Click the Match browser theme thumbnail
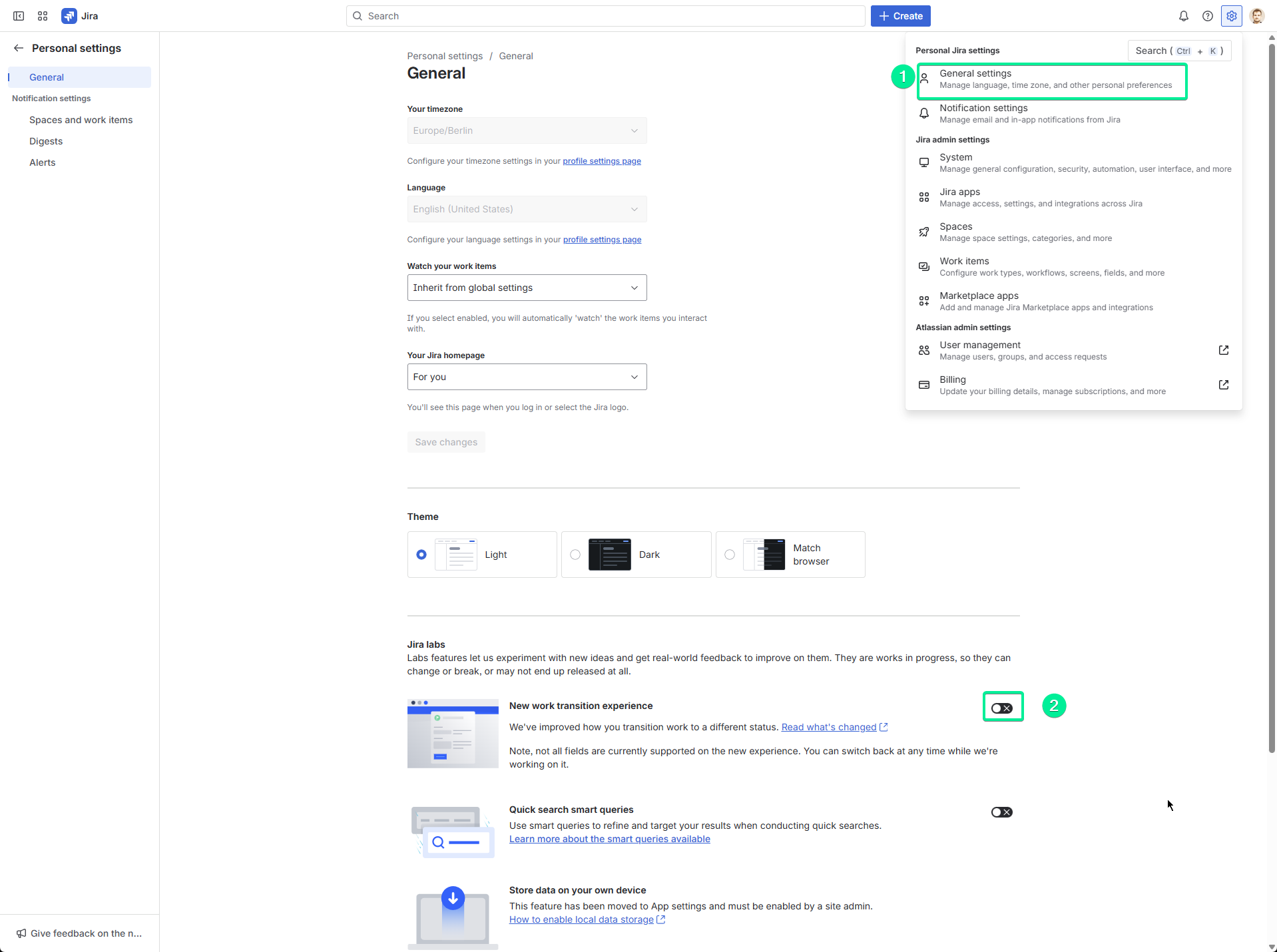This screenshot has width=1277, height=952. 764,555
